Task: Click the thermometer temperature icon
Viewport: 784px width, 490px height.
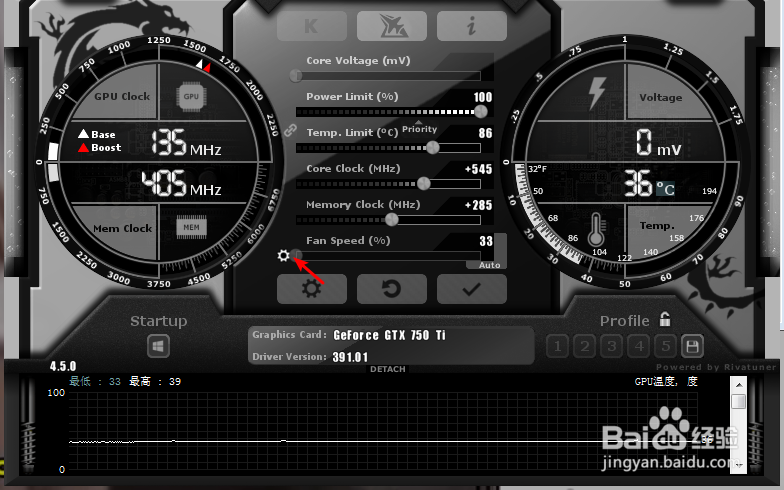Action: pyautogui.click(x=596, y=230)
